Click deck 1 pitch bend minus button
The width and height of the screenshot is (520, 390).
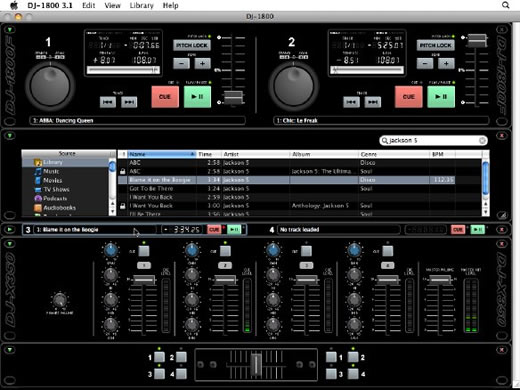click(181, 63)
